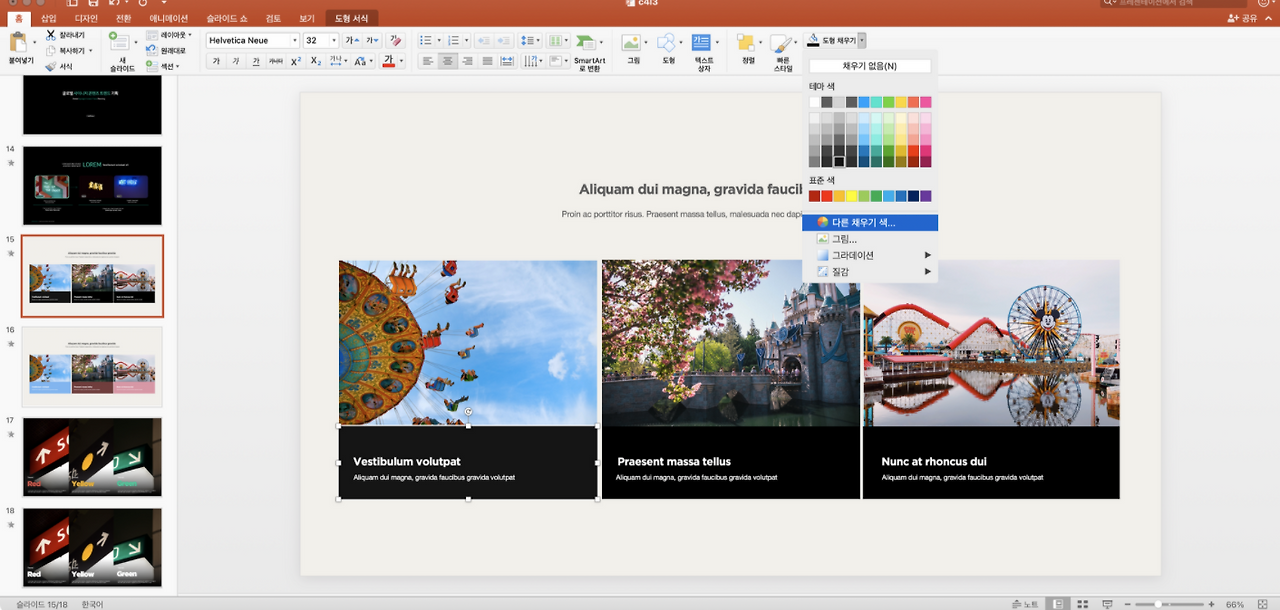Open the font size 32 dropdown
This screenshot has height=610, width=1280.
[333, 41]
